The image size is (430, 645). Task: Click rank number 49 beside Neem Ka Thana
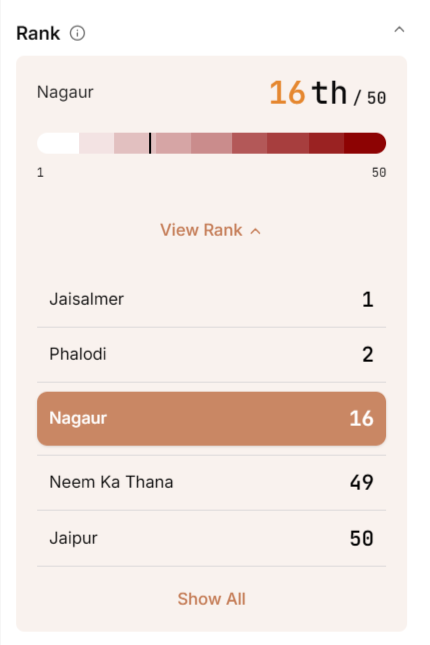coord(362,483)
